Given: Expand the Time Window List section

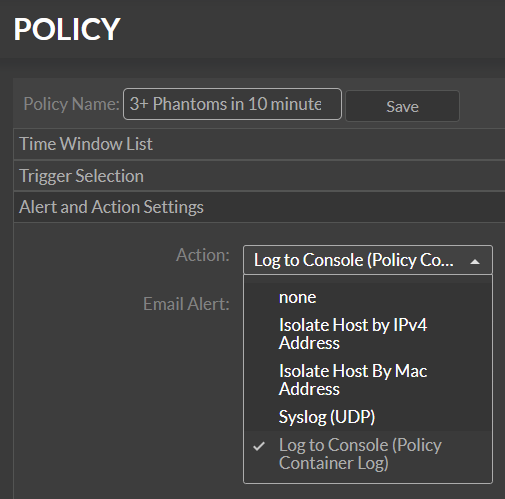Looking at the screenshot, I should tap(259, 144).
